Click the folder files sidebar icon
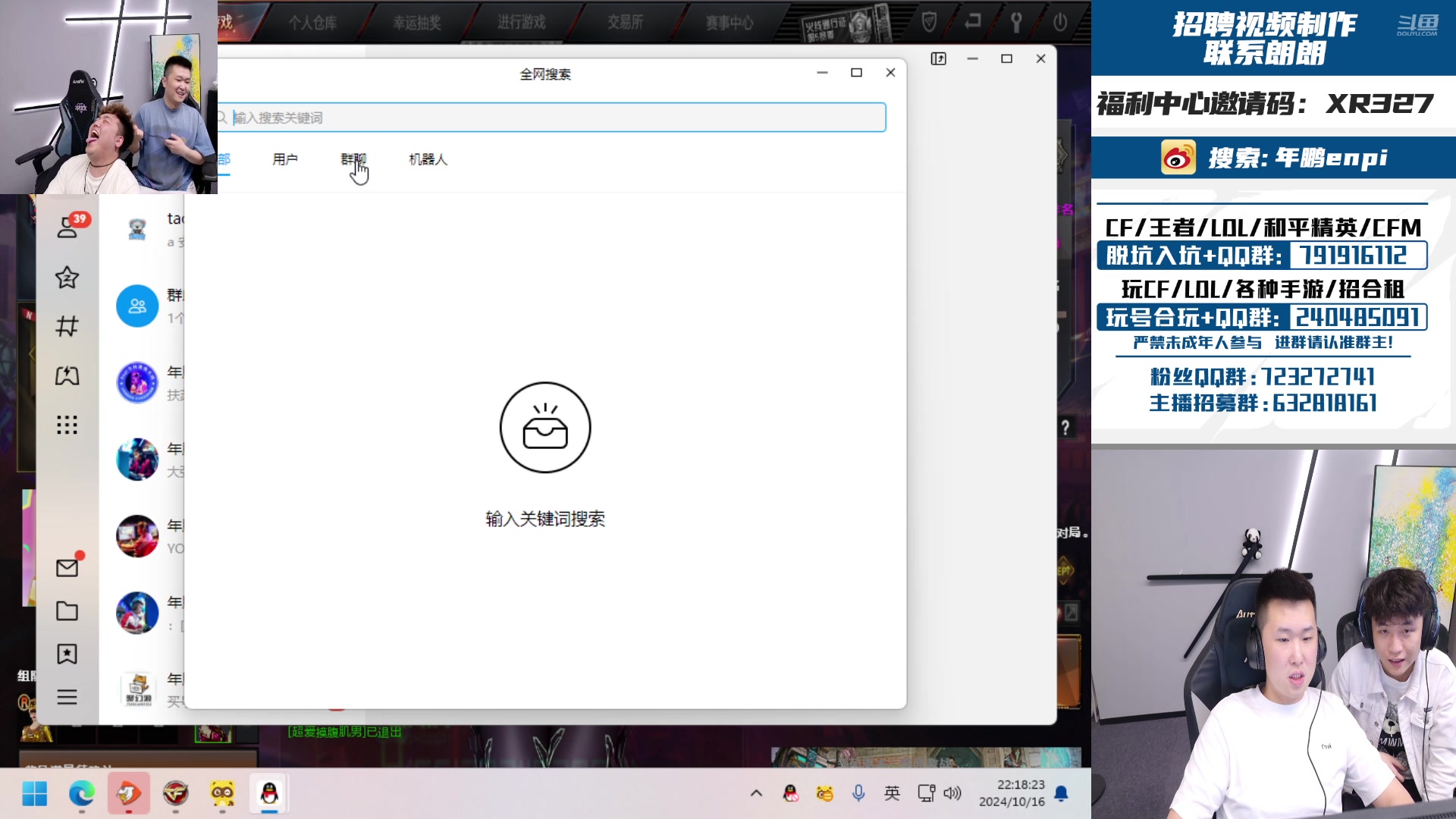The height and width of the screenshot is (819, 1456). [67, 611]
